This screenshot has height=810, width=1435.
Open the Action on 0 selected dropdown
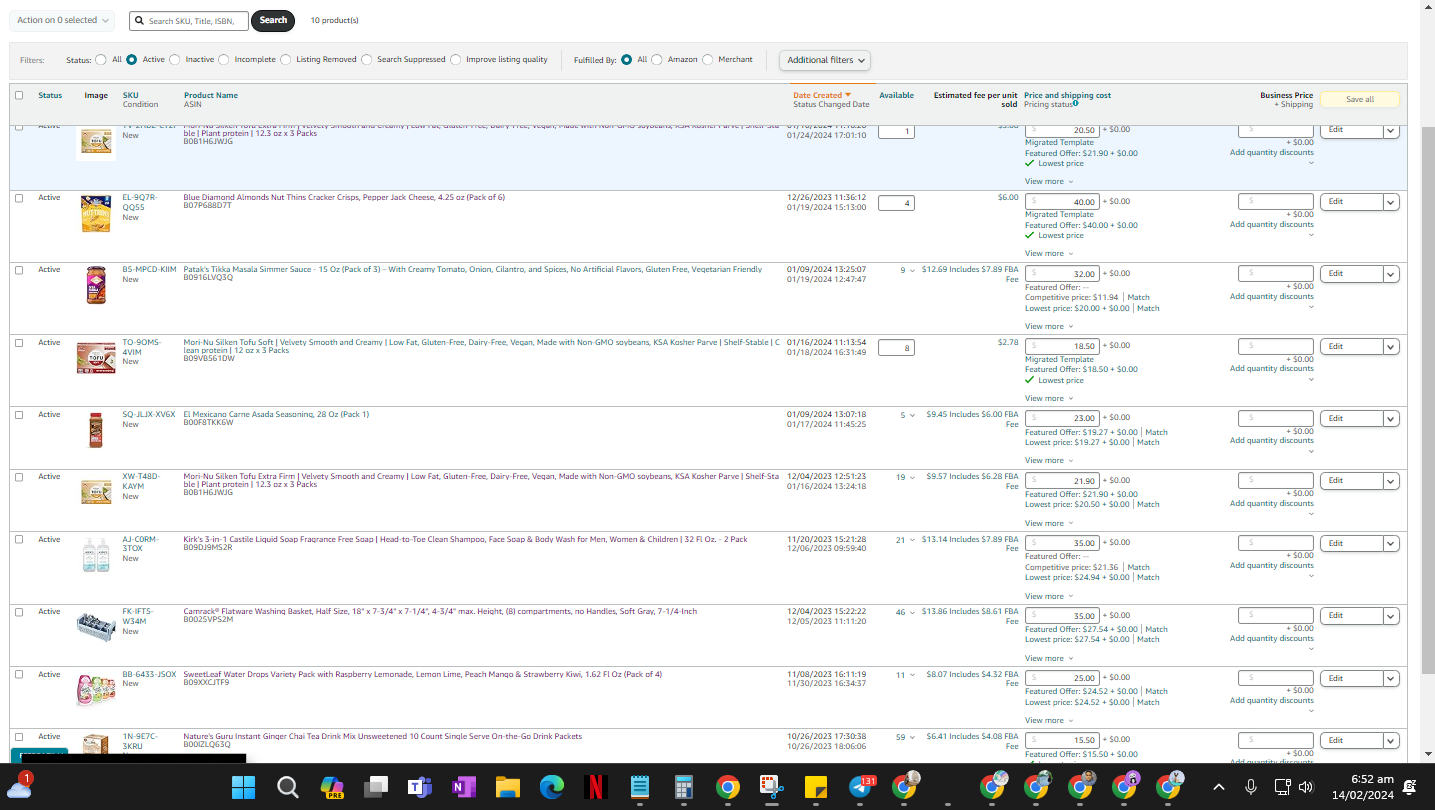point(62,20)
